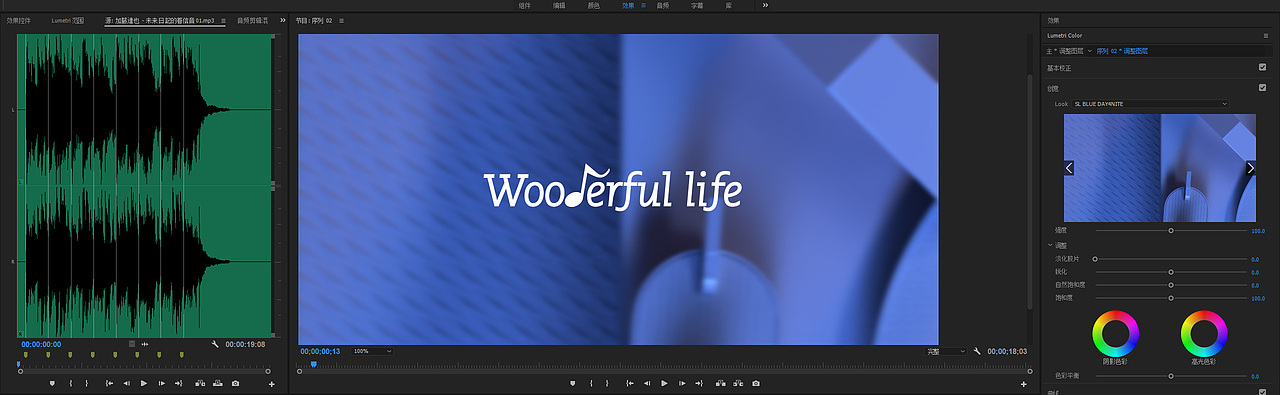This screenshot has height=395, width=1280.
Task: Show more source panel tabs overflow arrows
Action: (x=283, y=20)
